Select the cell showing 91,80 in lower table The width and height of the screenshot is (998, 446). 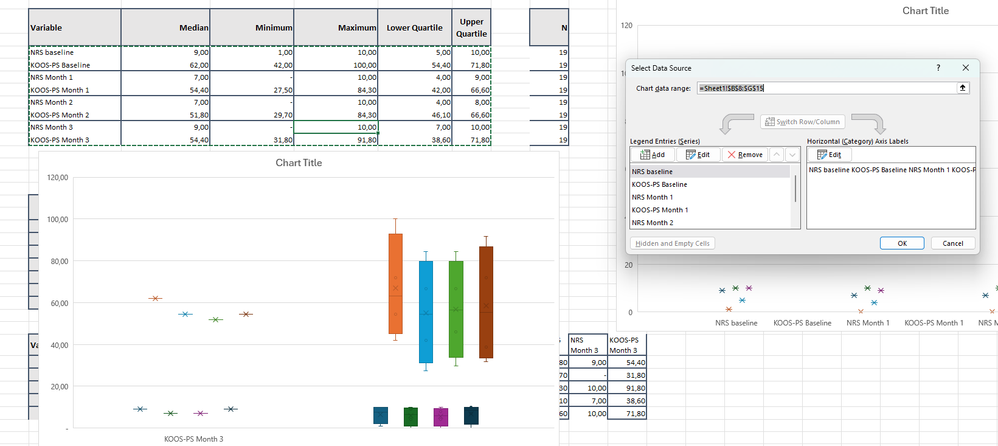pos(627,387)
